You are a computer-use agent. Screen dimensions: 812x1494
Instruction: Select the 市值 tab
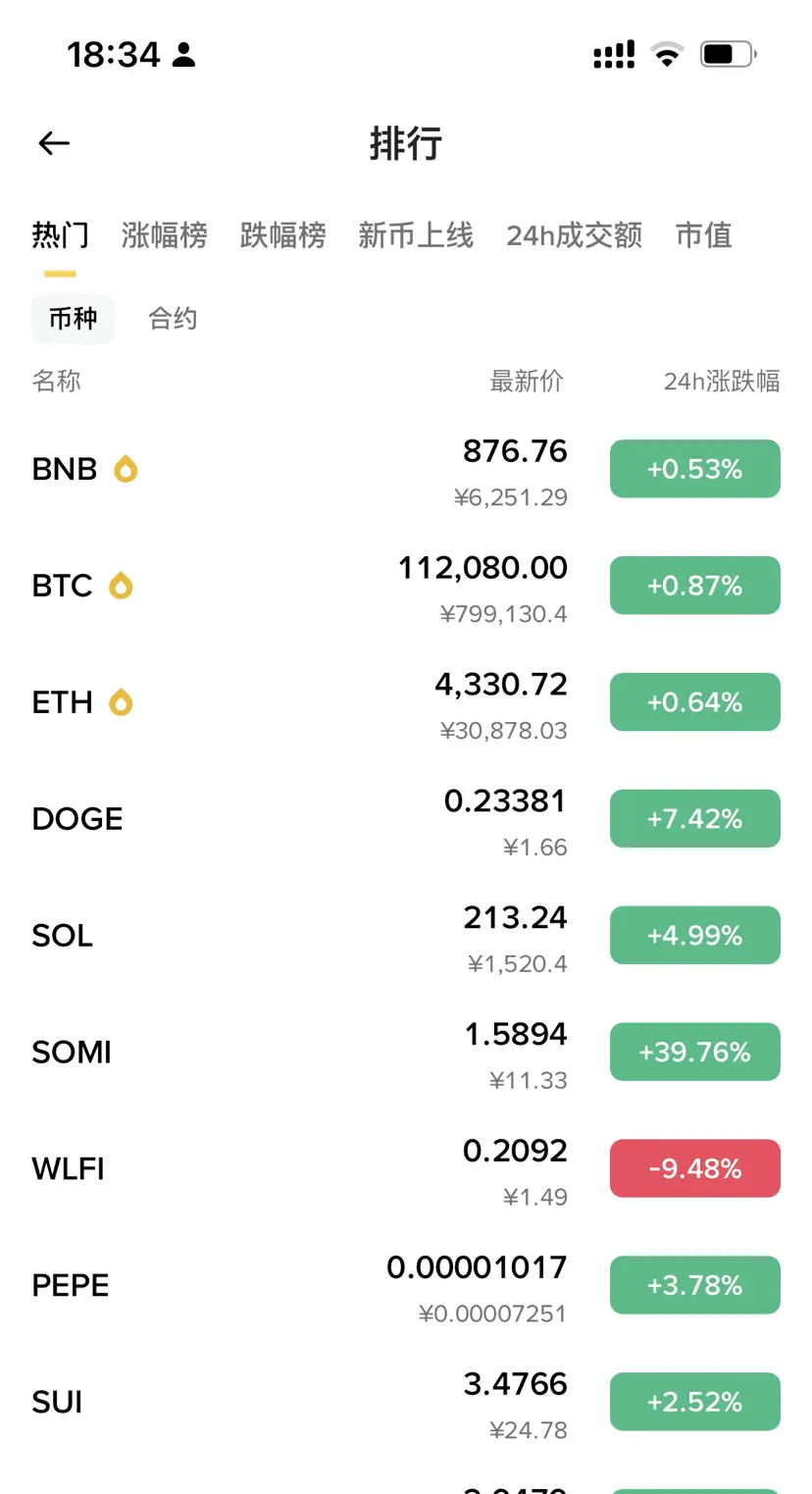(x=704, y=235)
